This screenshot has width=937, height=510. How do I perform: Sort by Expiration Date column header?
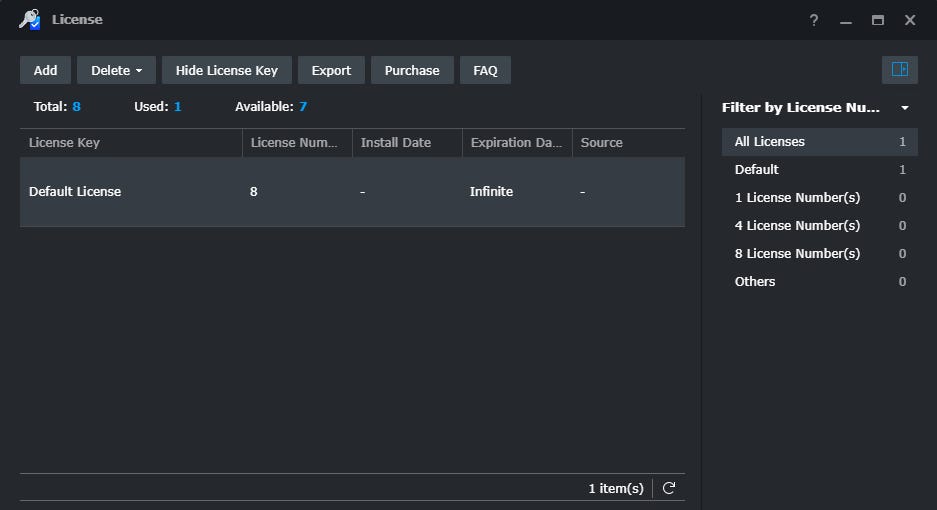click(517, 142)
